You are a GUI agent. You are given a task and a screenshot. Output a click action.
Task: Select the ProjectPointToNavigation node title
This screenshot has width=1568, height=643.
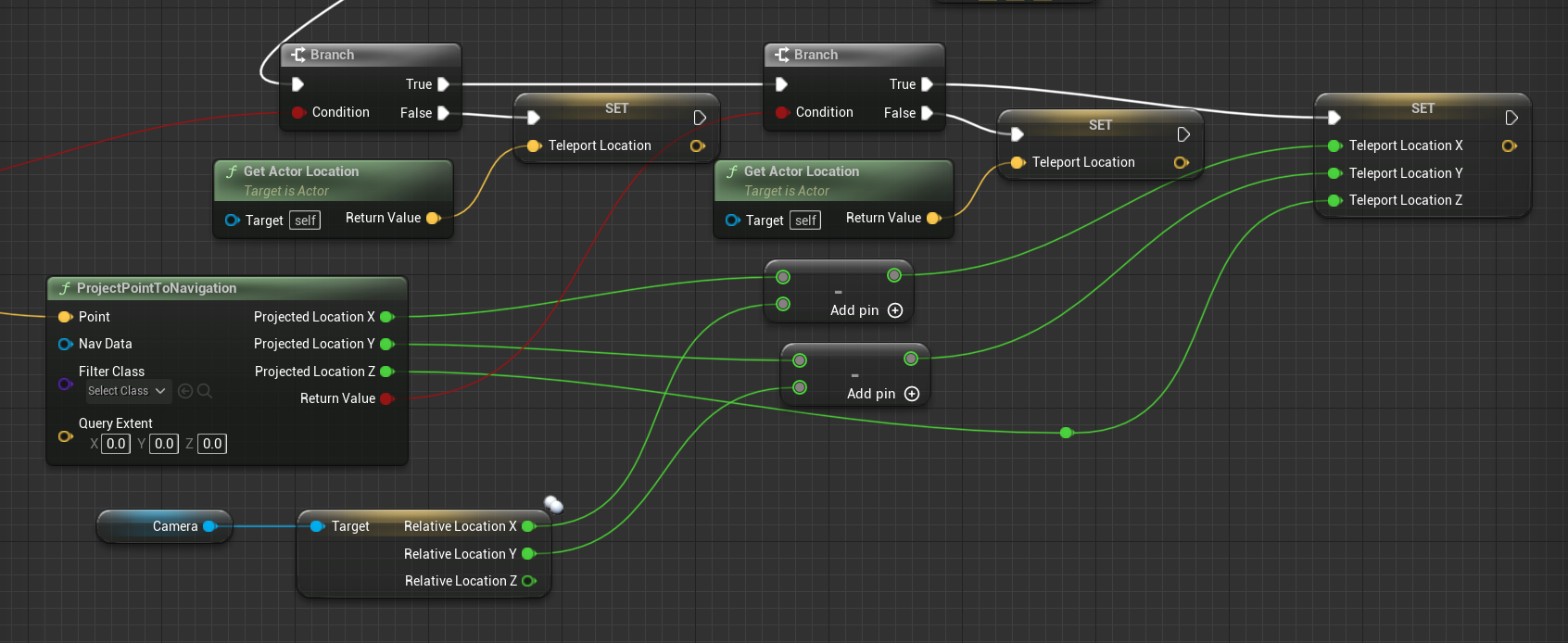click(x=157, y=288)
